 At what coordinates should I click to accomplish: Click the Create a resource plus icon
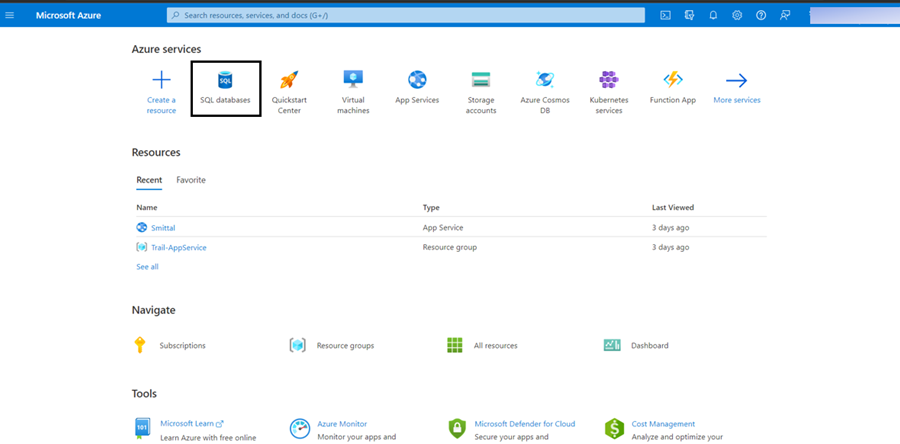[x=161, y=80]
